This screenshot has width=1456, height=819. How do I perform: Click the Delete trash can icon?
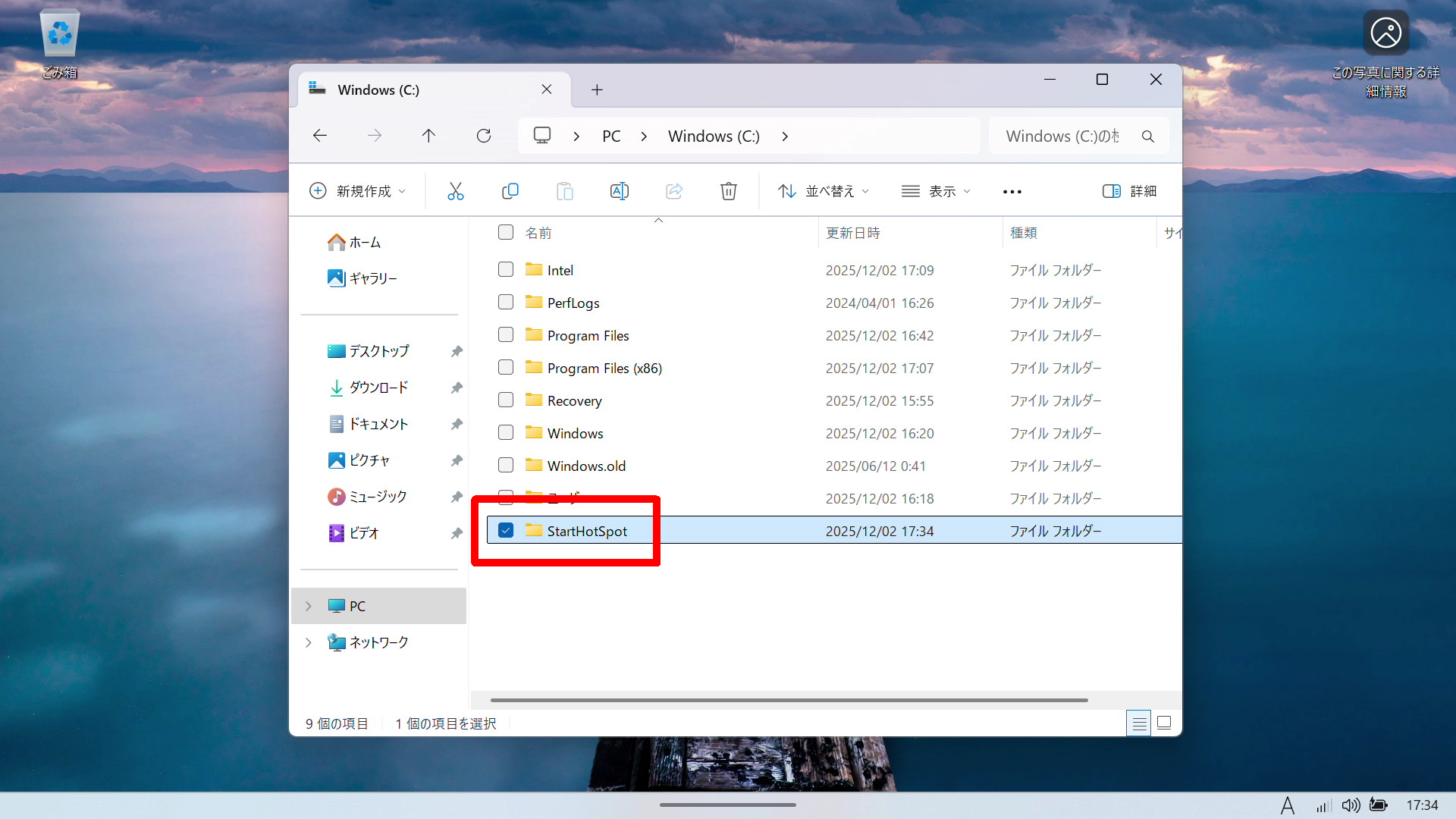[728, 191]
